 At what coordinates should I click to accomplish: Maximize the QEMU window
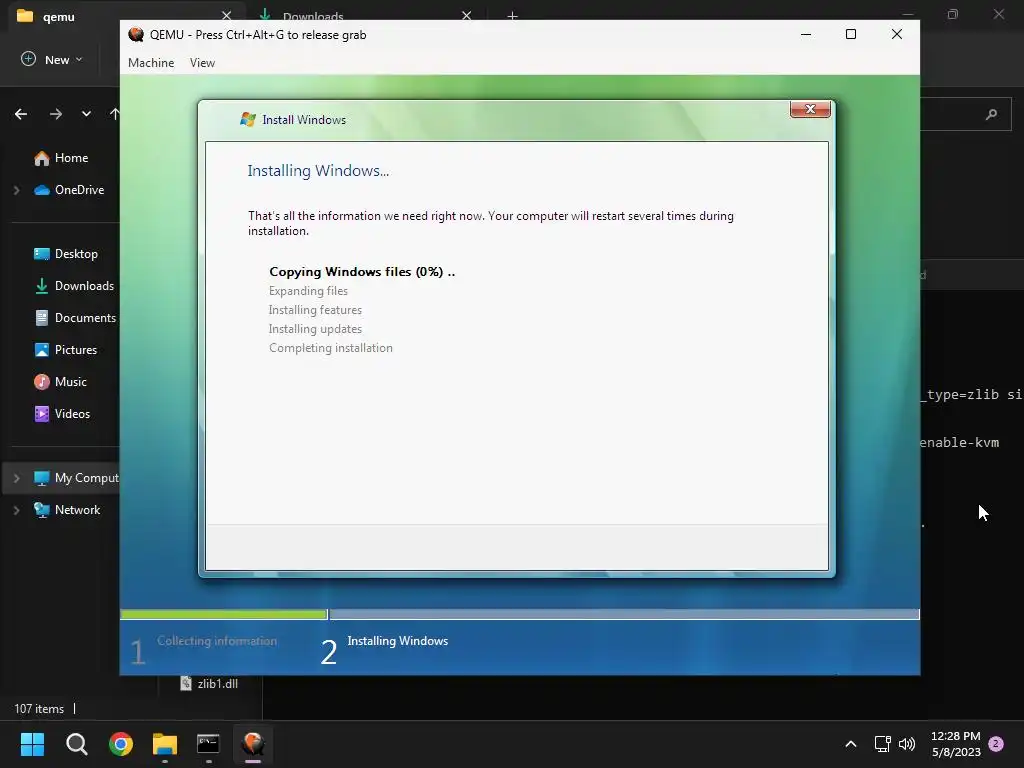click(850, 34)
